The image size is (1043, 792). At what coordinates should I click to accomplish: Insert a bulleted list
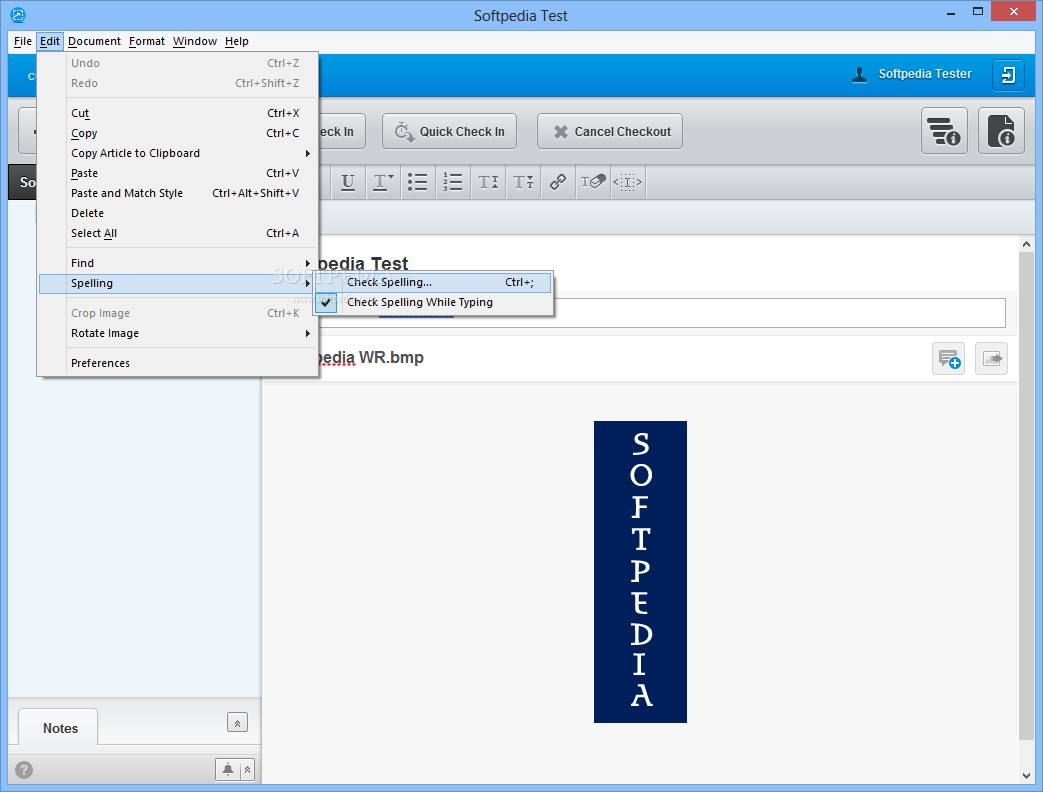[x=417, y=182]
